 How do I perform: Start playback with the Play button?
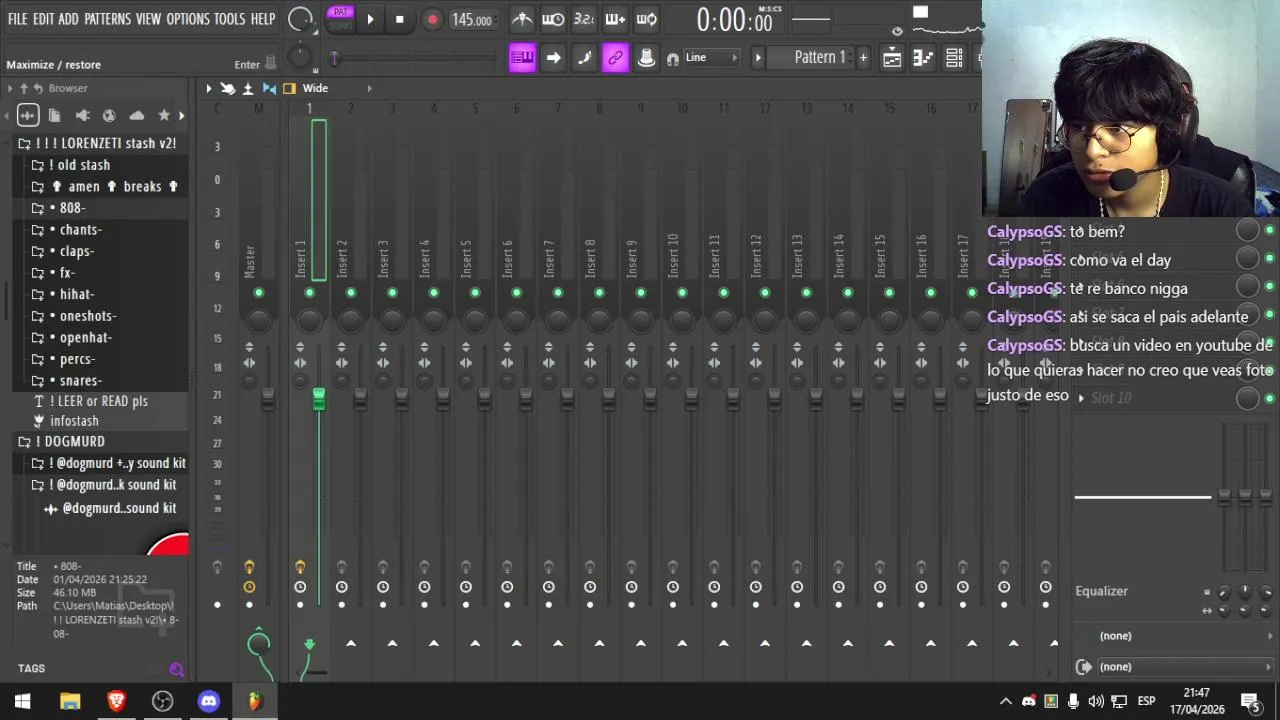pos(370,19)
